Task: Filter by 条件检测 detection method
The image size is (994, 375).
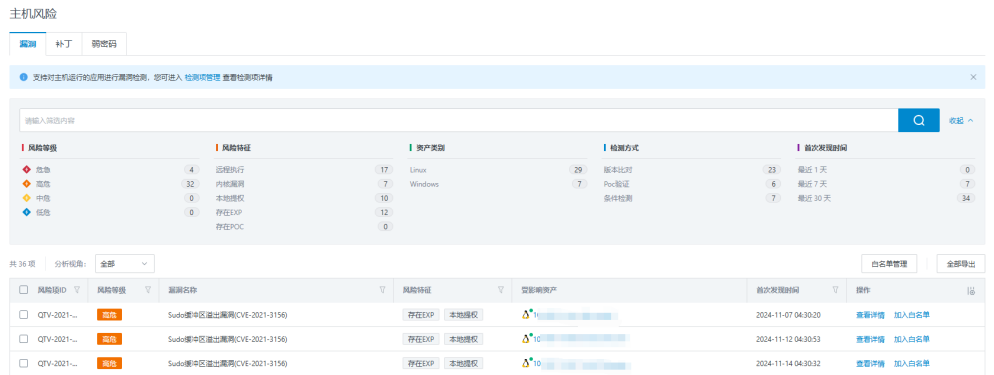Action: 617,198
